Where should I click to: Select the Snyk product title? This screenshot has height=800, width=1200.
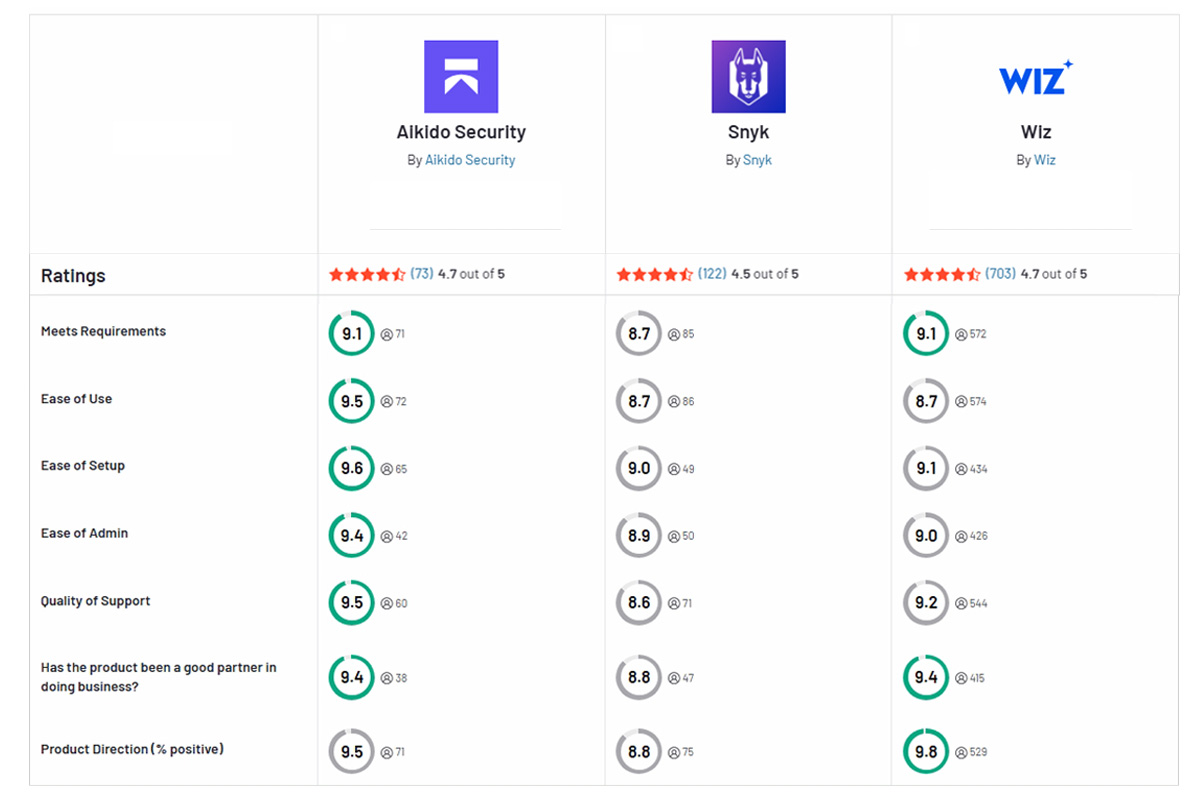pos(748,132)
